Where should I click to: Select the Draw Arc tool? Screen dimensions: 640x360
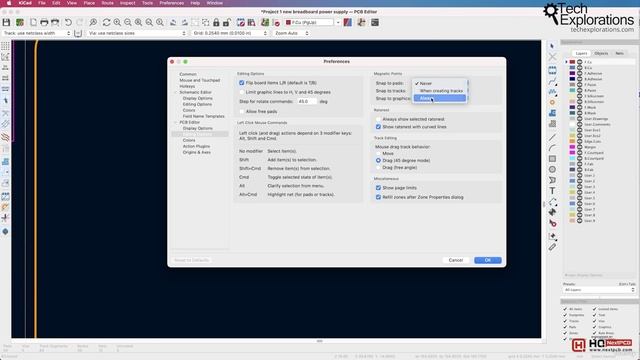point(552,148)
